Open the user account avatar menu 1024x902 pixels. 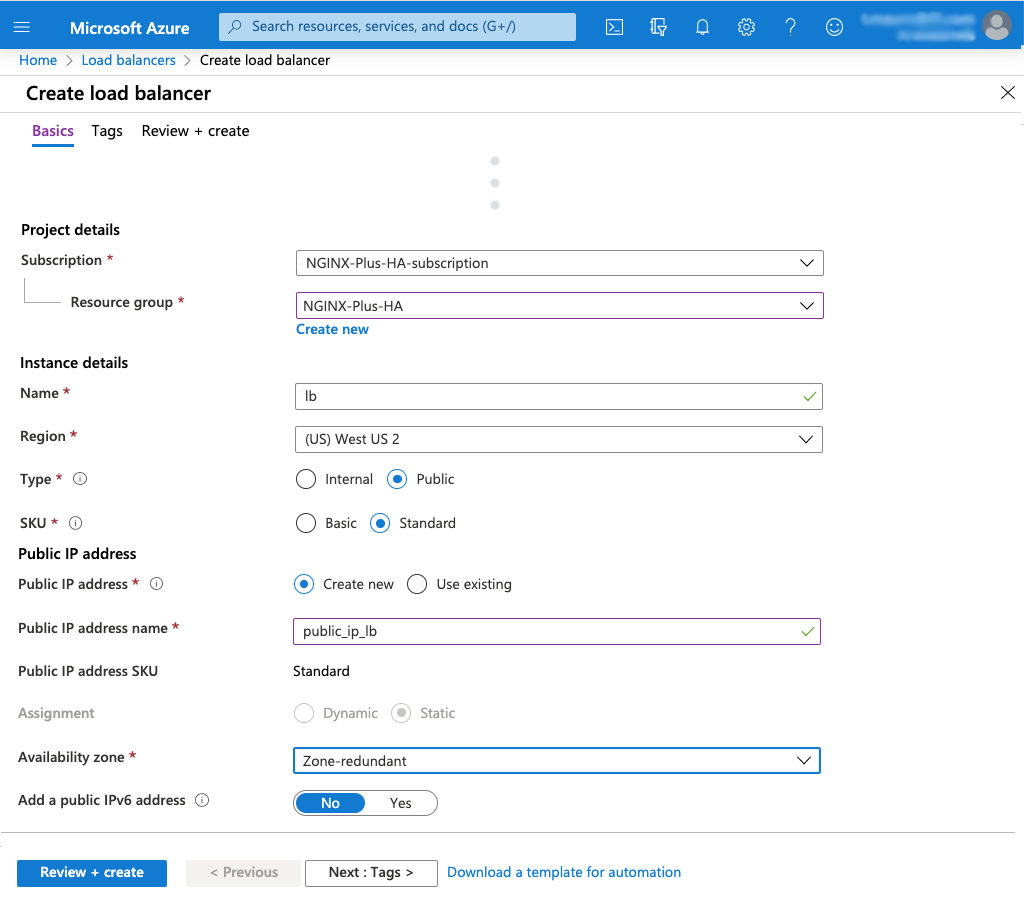click(996, 26)
